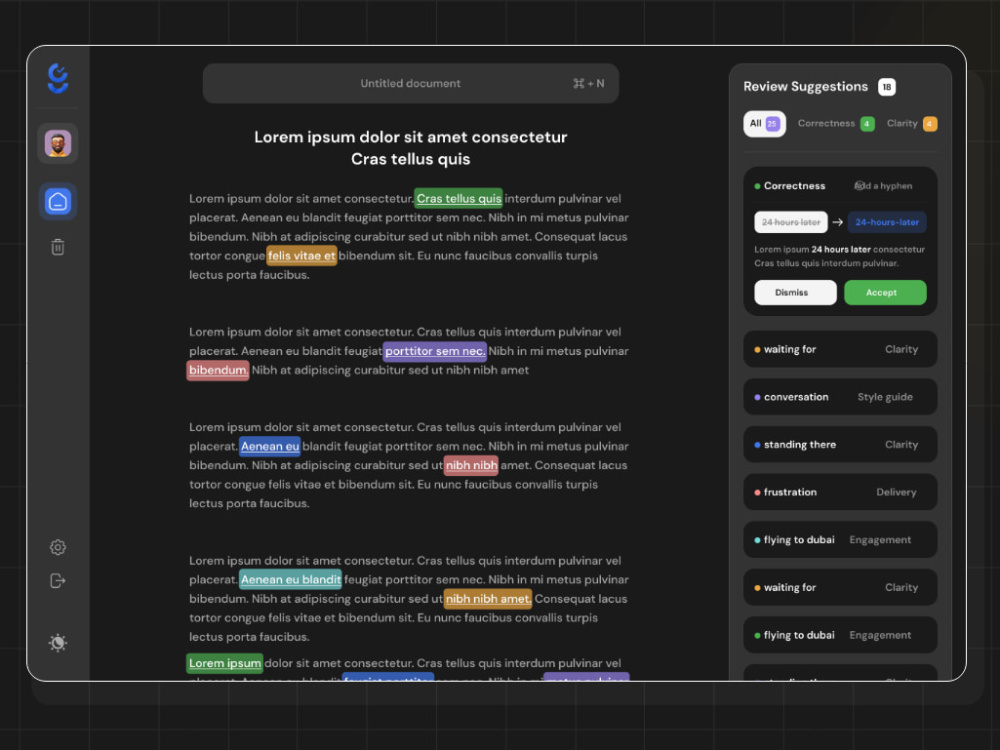Expand the conversation Style guide suggestion

tap(840, 397)
